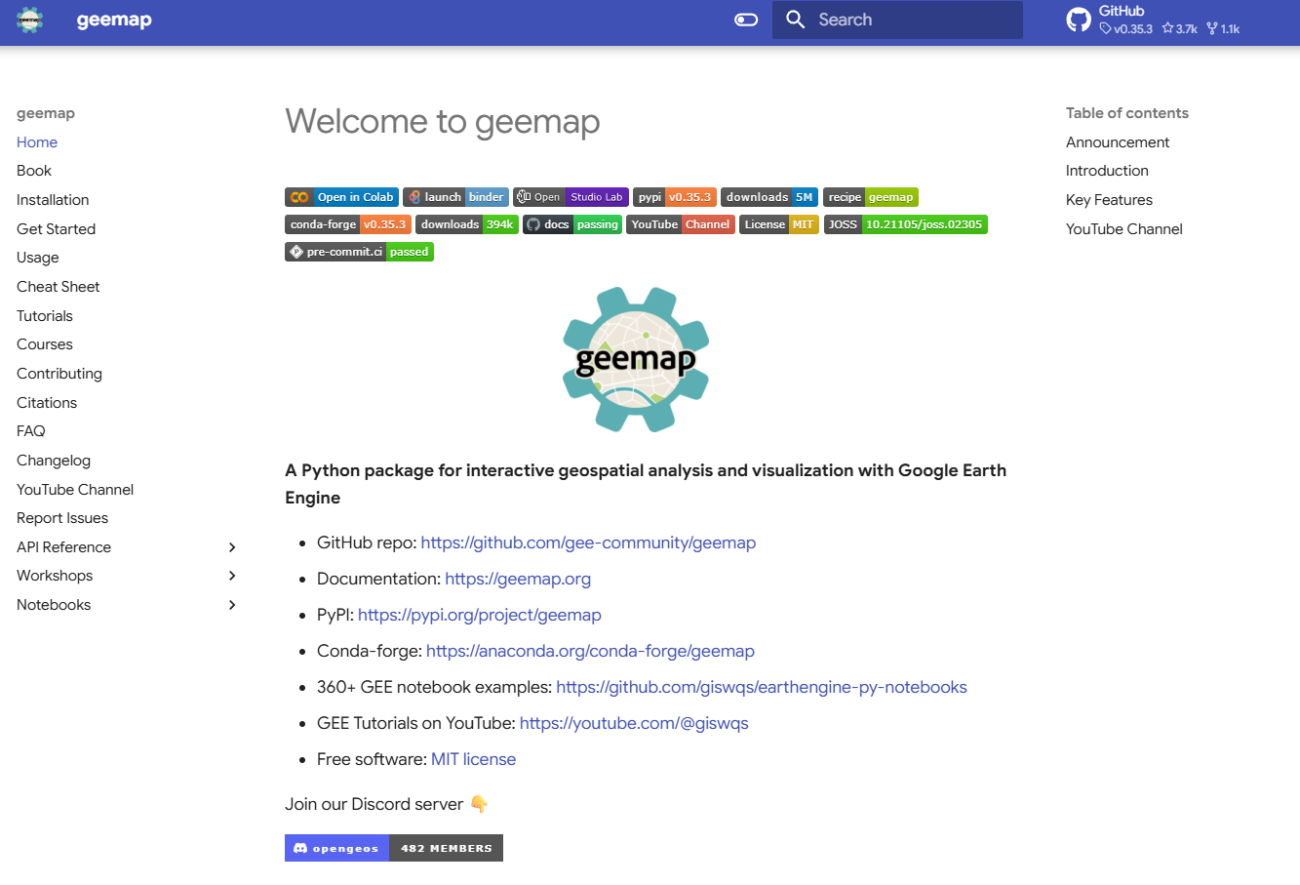Open the GitHub repository link in the header
The width and height of the screenshot is (1300, 885).
pos(1153,20)
